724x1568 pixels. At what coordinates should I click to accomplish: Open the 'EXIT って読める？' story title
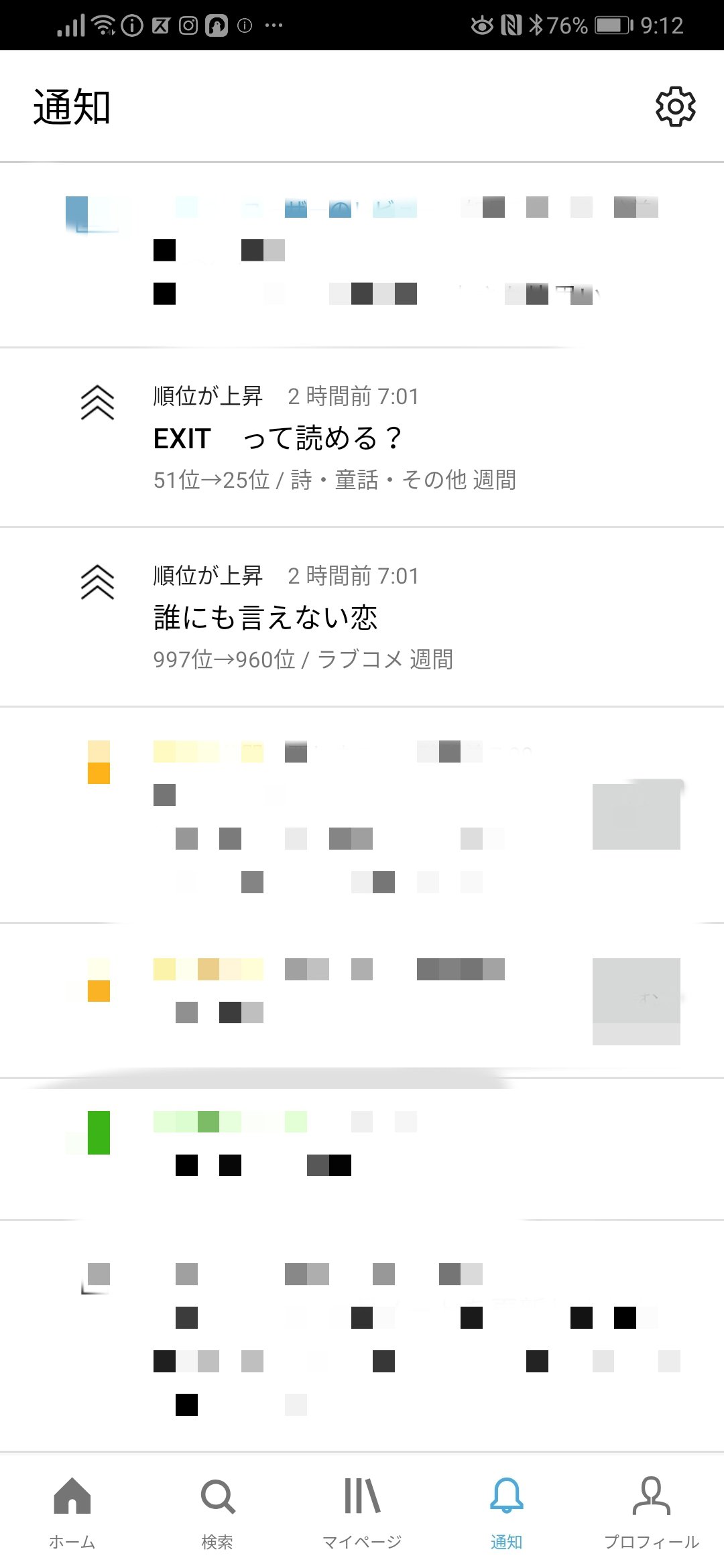point(278,438)
